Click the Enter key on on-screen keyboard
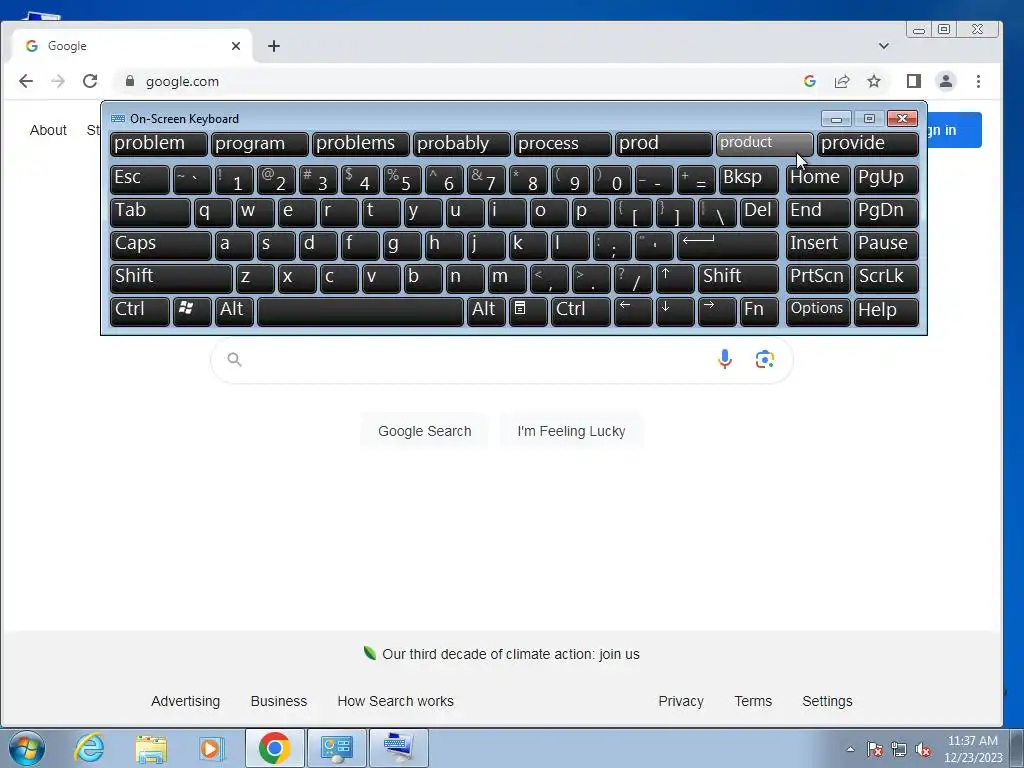1024x768 pixels. click(x=728, y=245)
